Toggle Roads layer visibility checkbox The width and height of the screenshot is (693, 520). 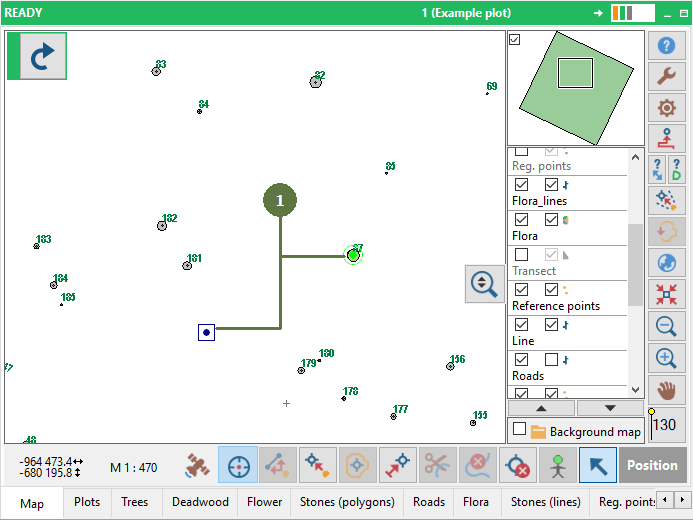pyautogui.click(x=522, y=359)
